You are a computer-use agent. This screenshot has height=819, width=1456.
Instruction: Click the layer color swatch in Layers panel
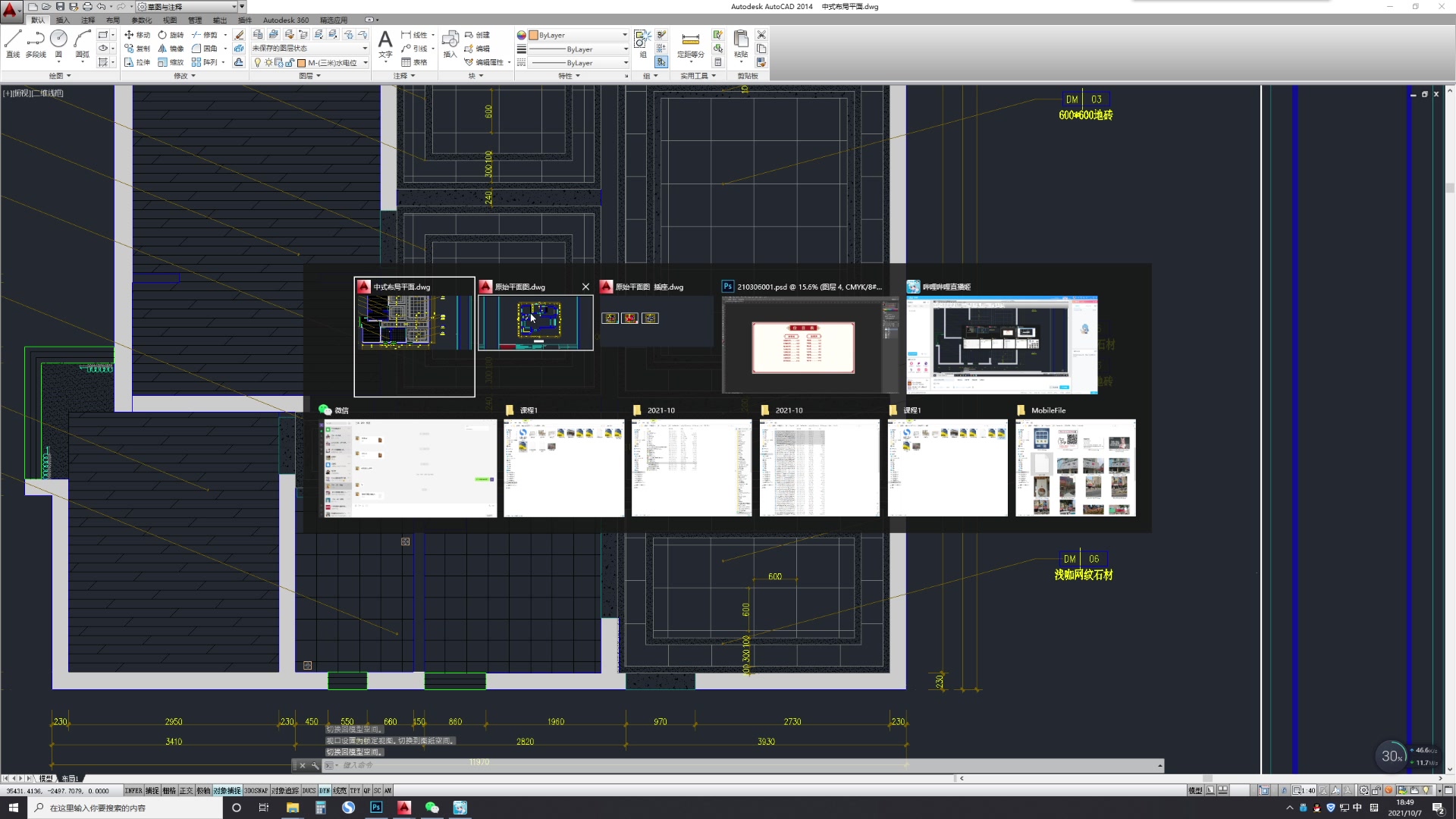tap(301, 63)
